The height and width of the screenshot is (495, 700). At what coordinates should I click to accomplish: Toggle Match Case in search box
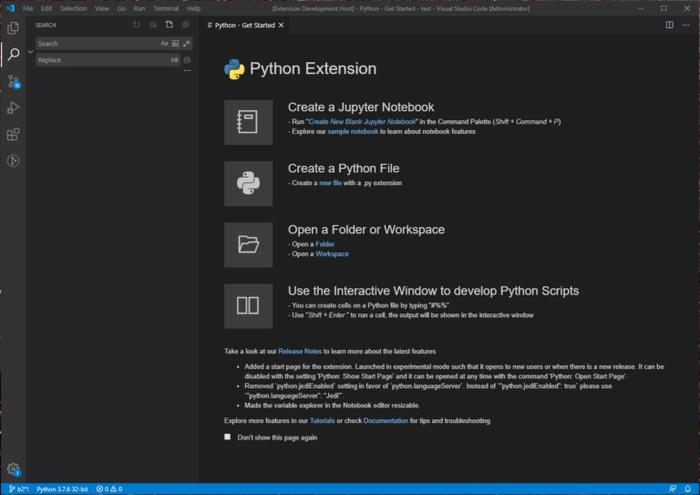tap(164, 43)
